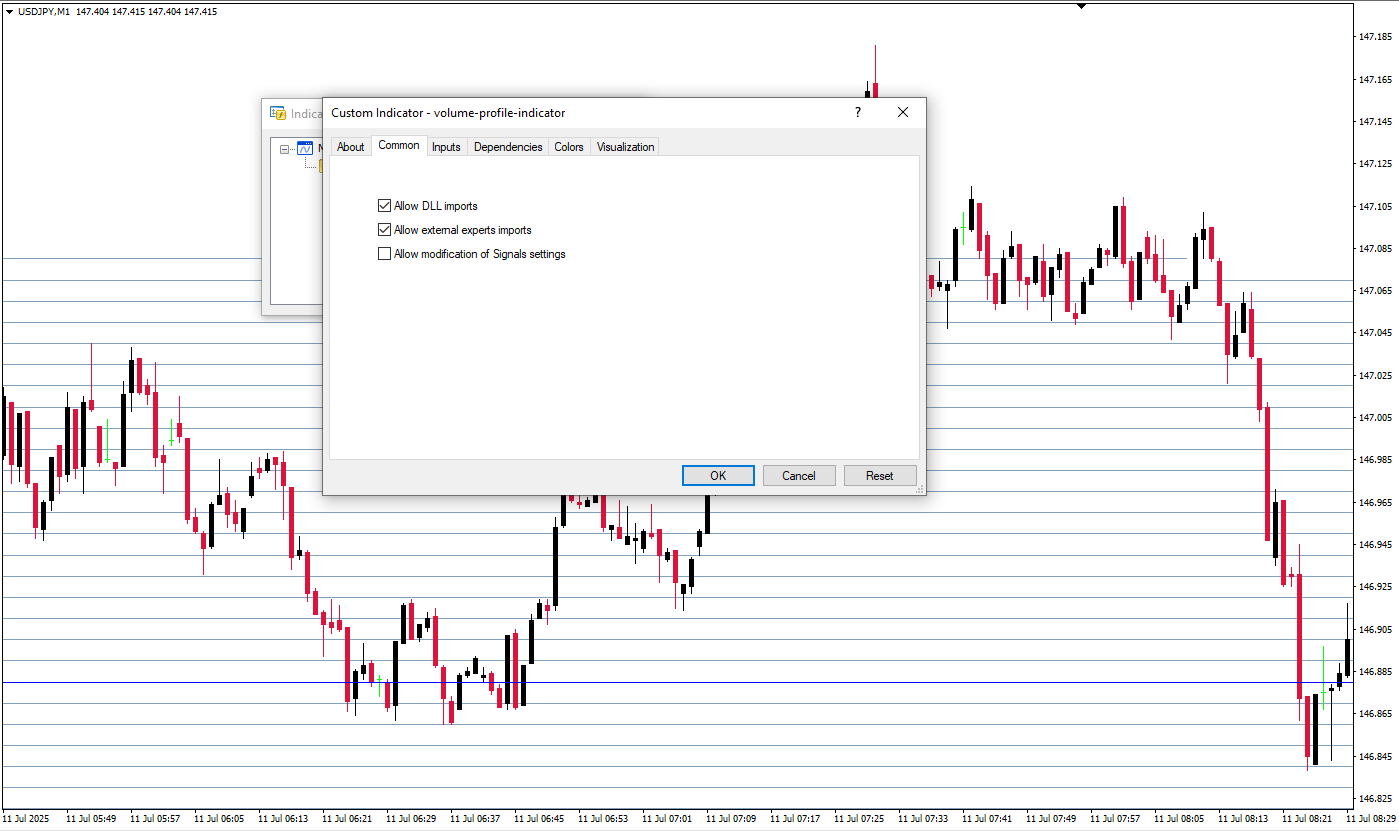Click the chart shift triangle marker

pos(1080,6)
